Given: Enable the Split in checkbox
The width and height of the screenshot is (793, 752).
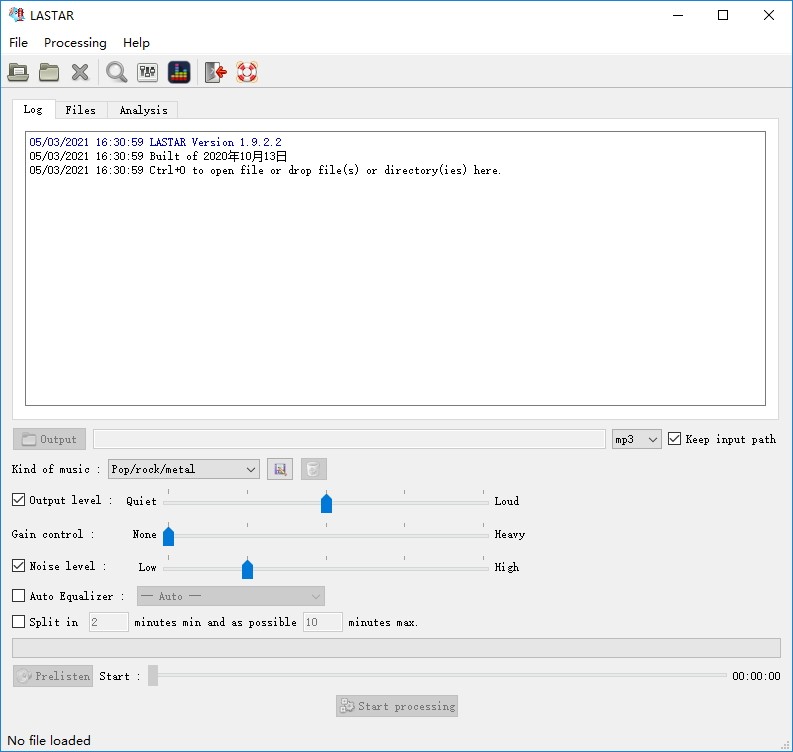Looking at the screenshot, I should (18, 622).
